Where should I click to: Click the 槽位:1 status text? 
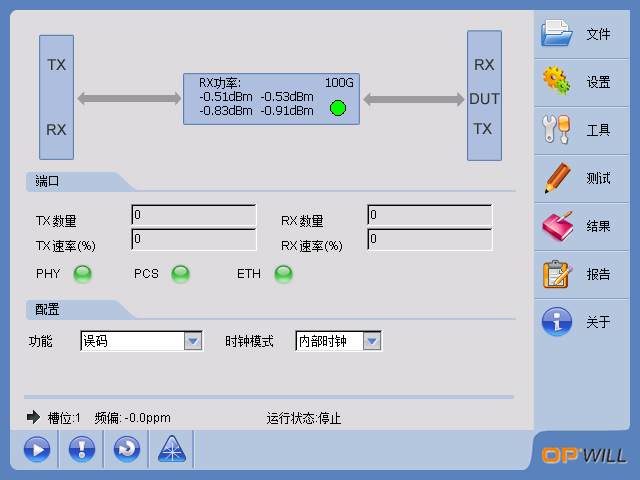click(x=64, y=418)
